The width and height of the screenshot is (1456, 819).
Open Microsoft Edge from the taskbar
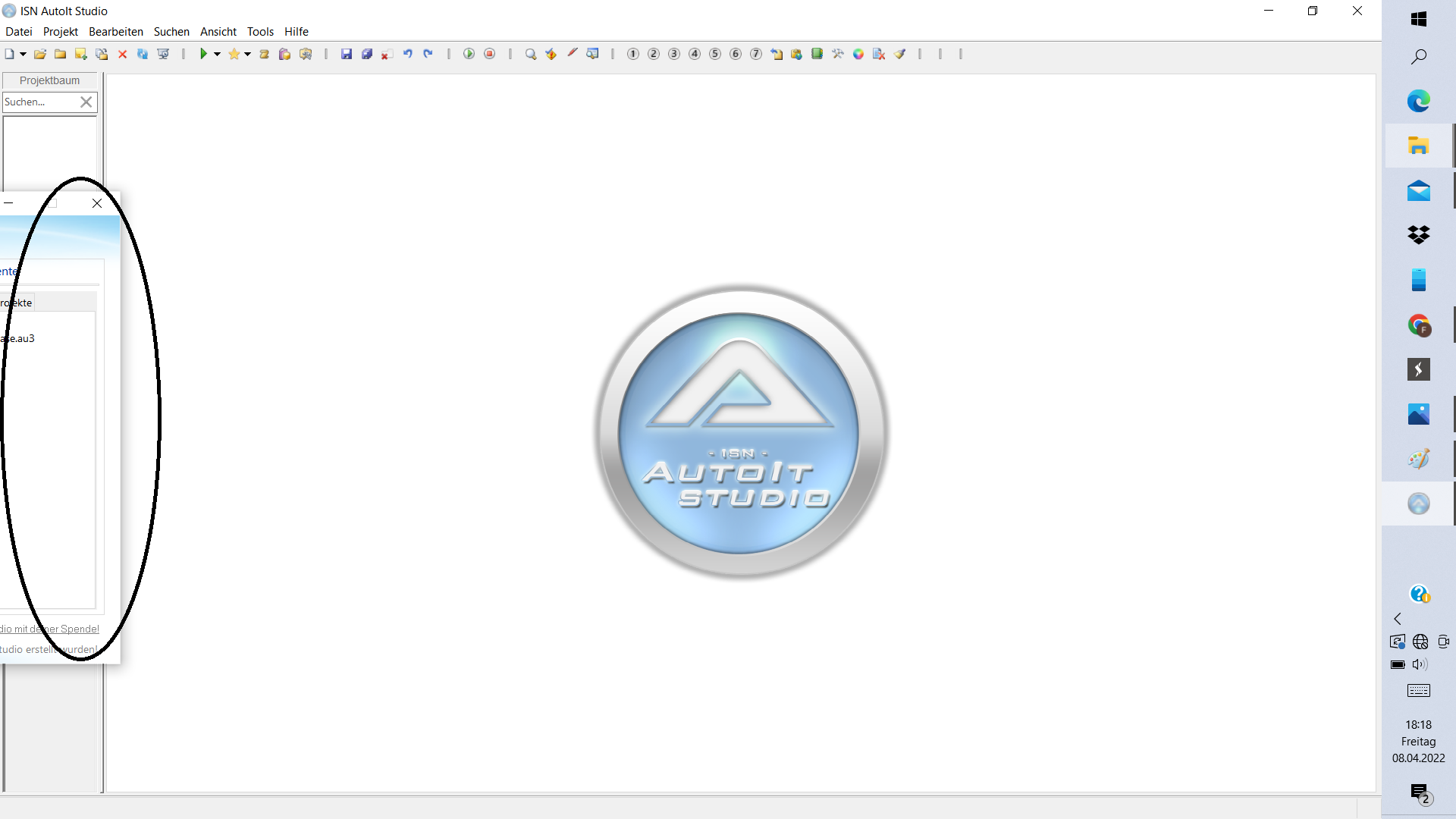click(1418, 100)
